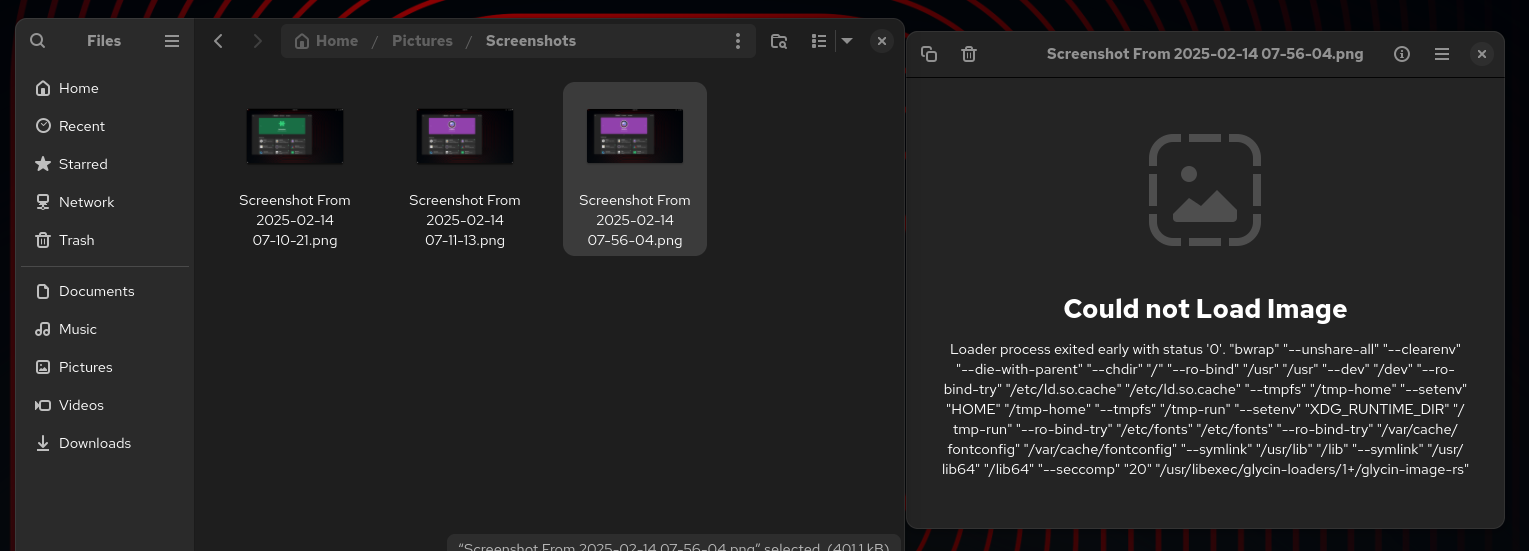This screenshot has width=1529, height=551.
Task: Show image properties info button
Action: [x=1402, y=54]
